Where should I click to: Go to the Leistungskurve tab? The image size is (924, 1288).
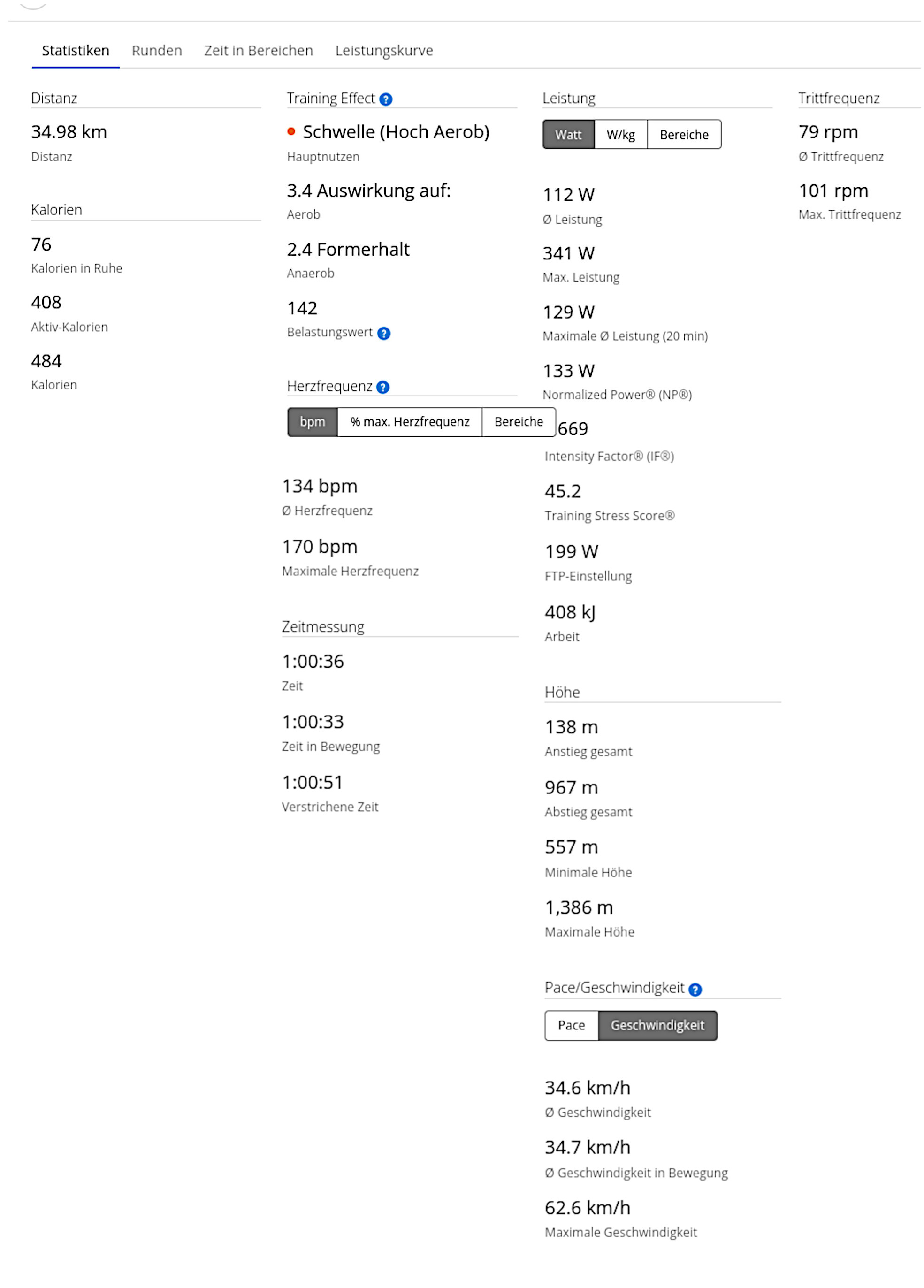pyautogui.click(x=384, y=51)
